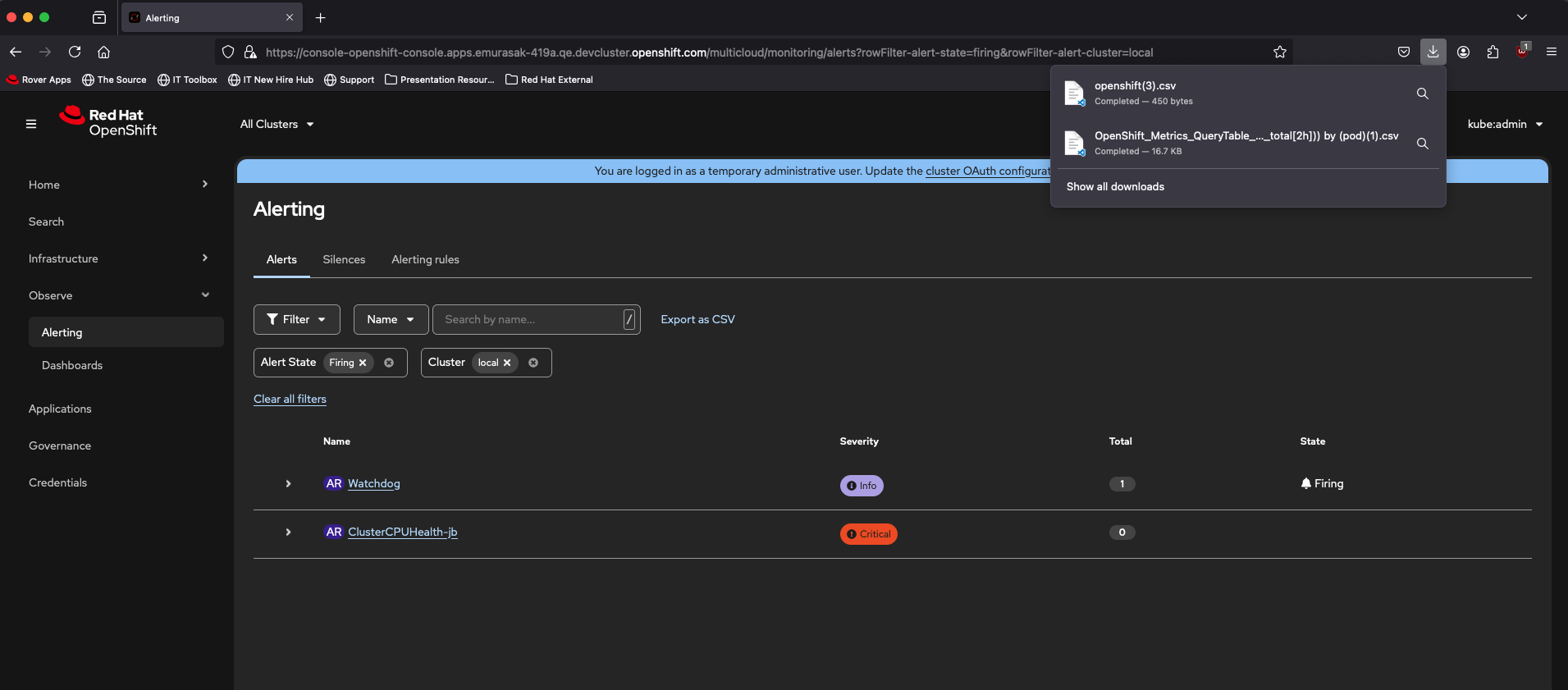Clear the Alert State filter group
Viewport: 1568px width, 690px height.
point(389,363)
